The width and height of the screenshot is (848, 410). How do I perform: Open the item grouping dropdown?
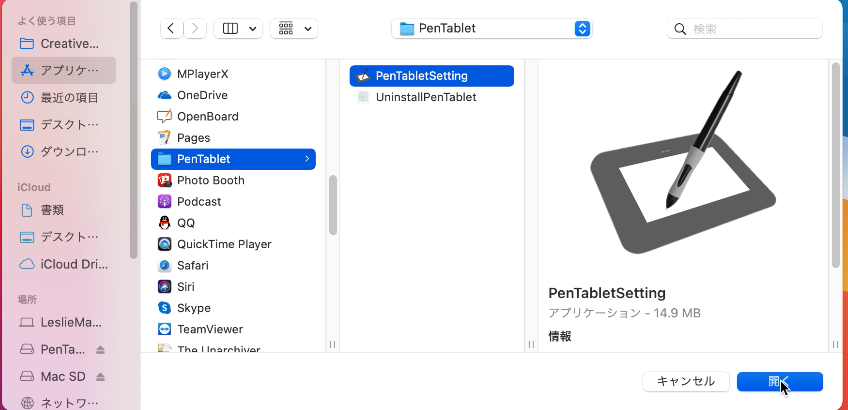coord(294,29)
